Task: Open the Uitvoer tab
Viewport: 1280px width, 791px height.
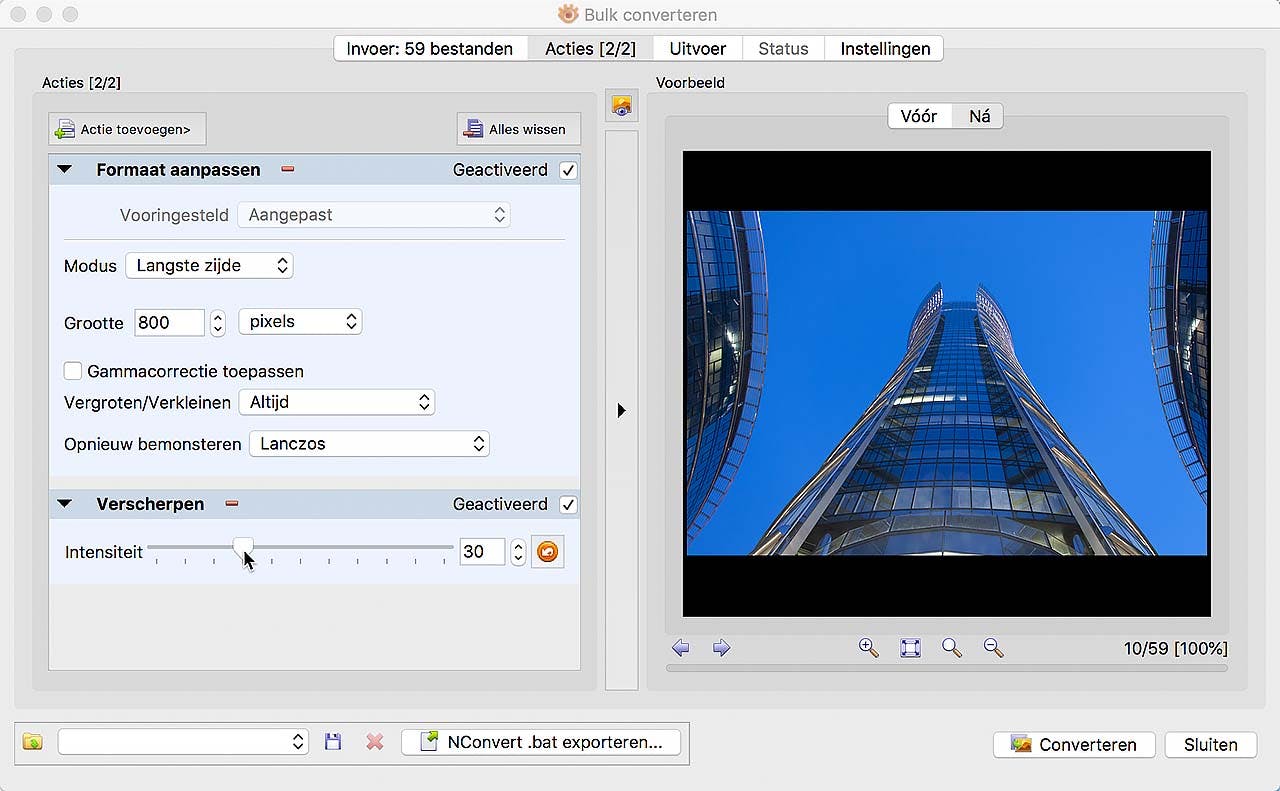Action: point(697,48)
